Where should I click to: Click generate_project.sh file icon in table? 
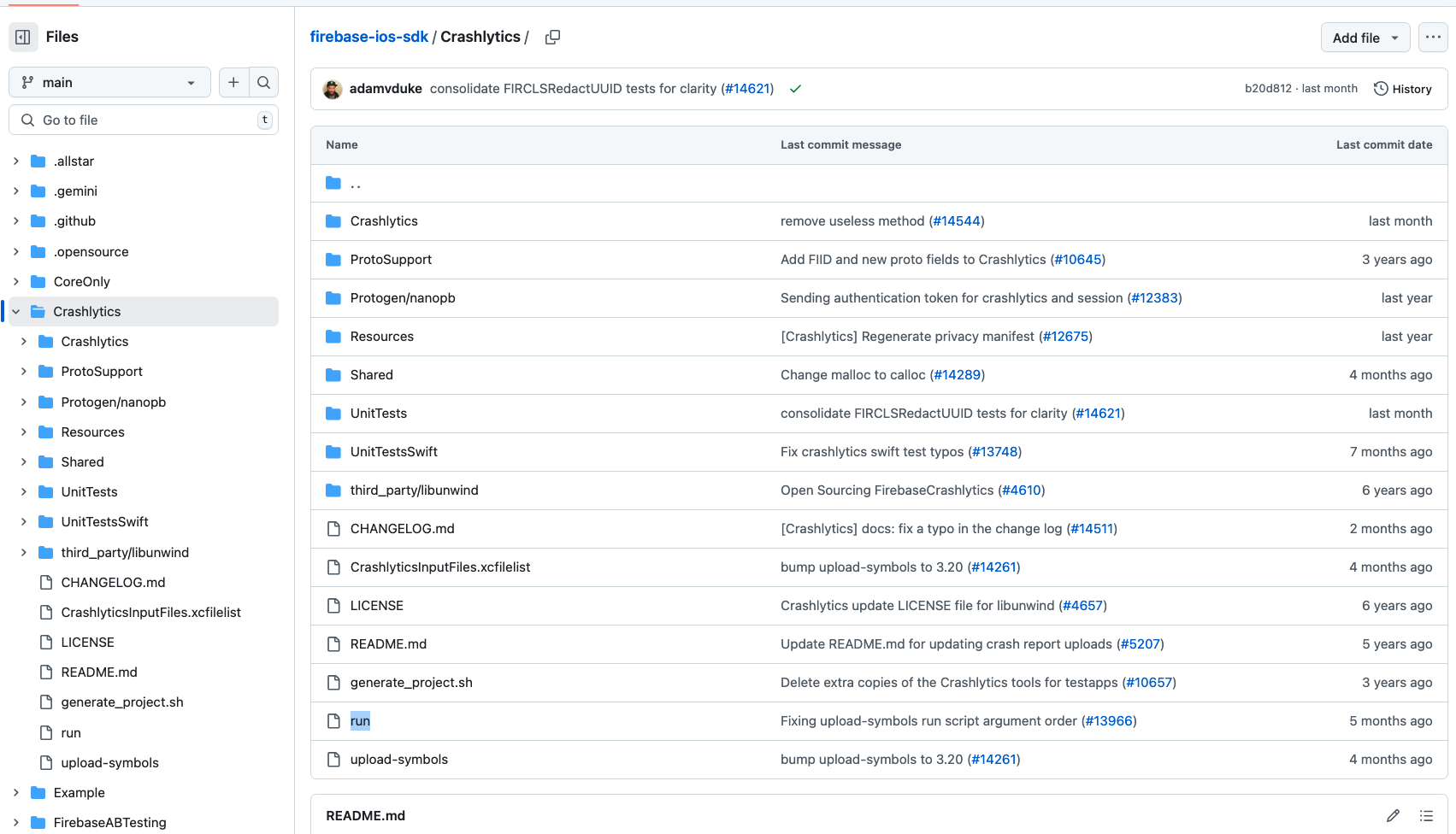tap(333, 683)
